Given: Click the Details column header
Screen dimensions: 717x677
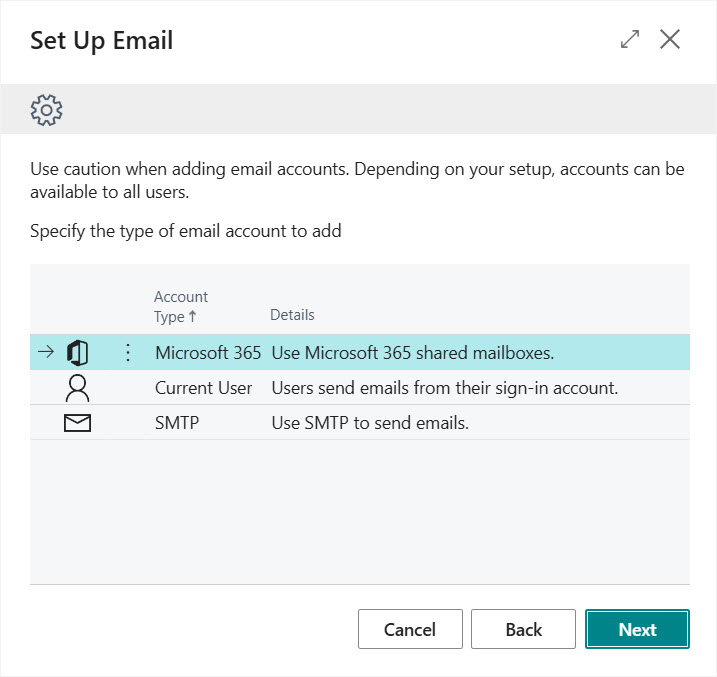Looking at the screenshot, I should 292,315.
